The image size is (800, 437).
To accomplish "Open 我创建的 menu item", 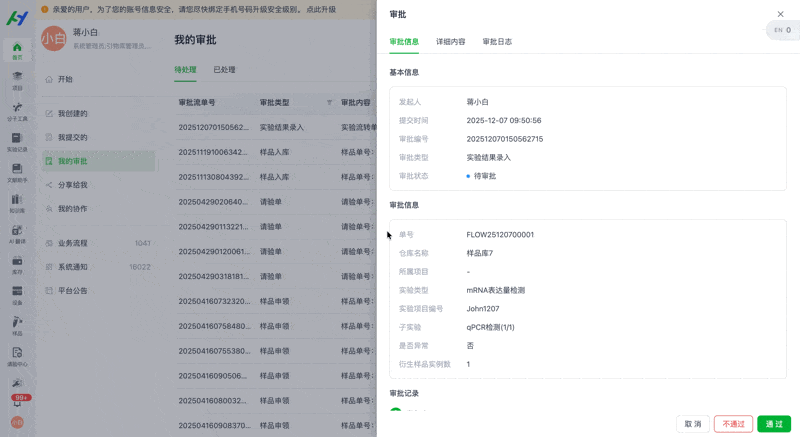I will click(99, 114).
